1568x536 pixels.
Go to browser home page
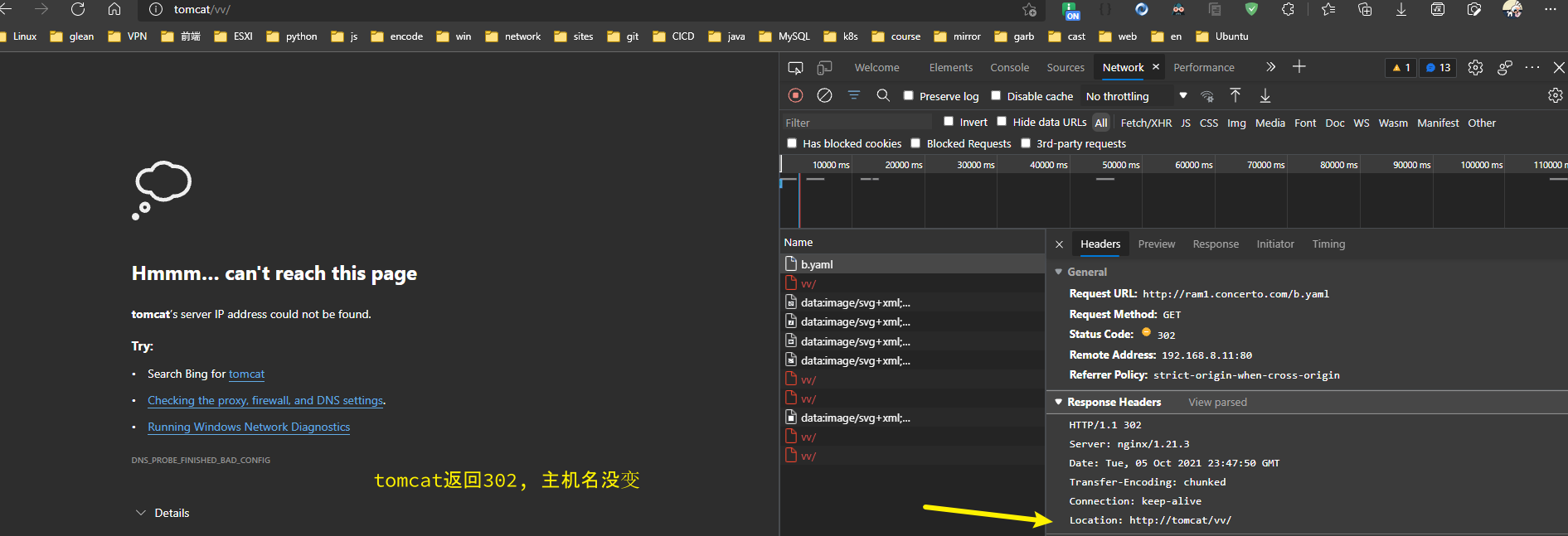pyautogui.click(x=114, y=9)
